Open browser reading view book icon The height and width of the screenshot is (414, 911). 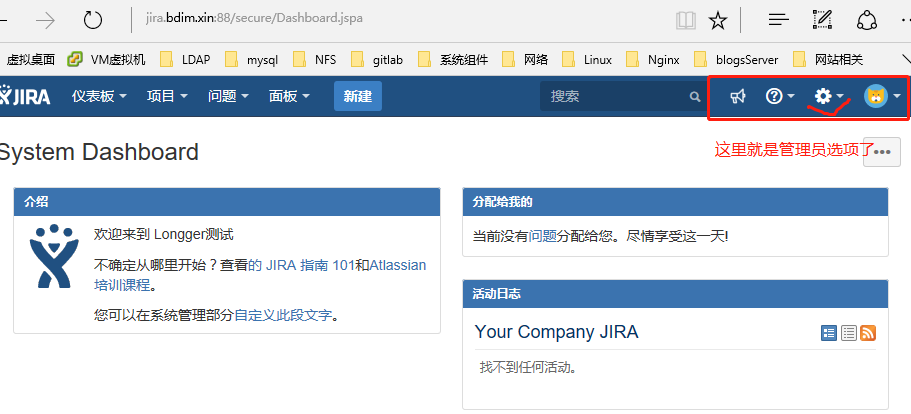click(x=685, y=20)
